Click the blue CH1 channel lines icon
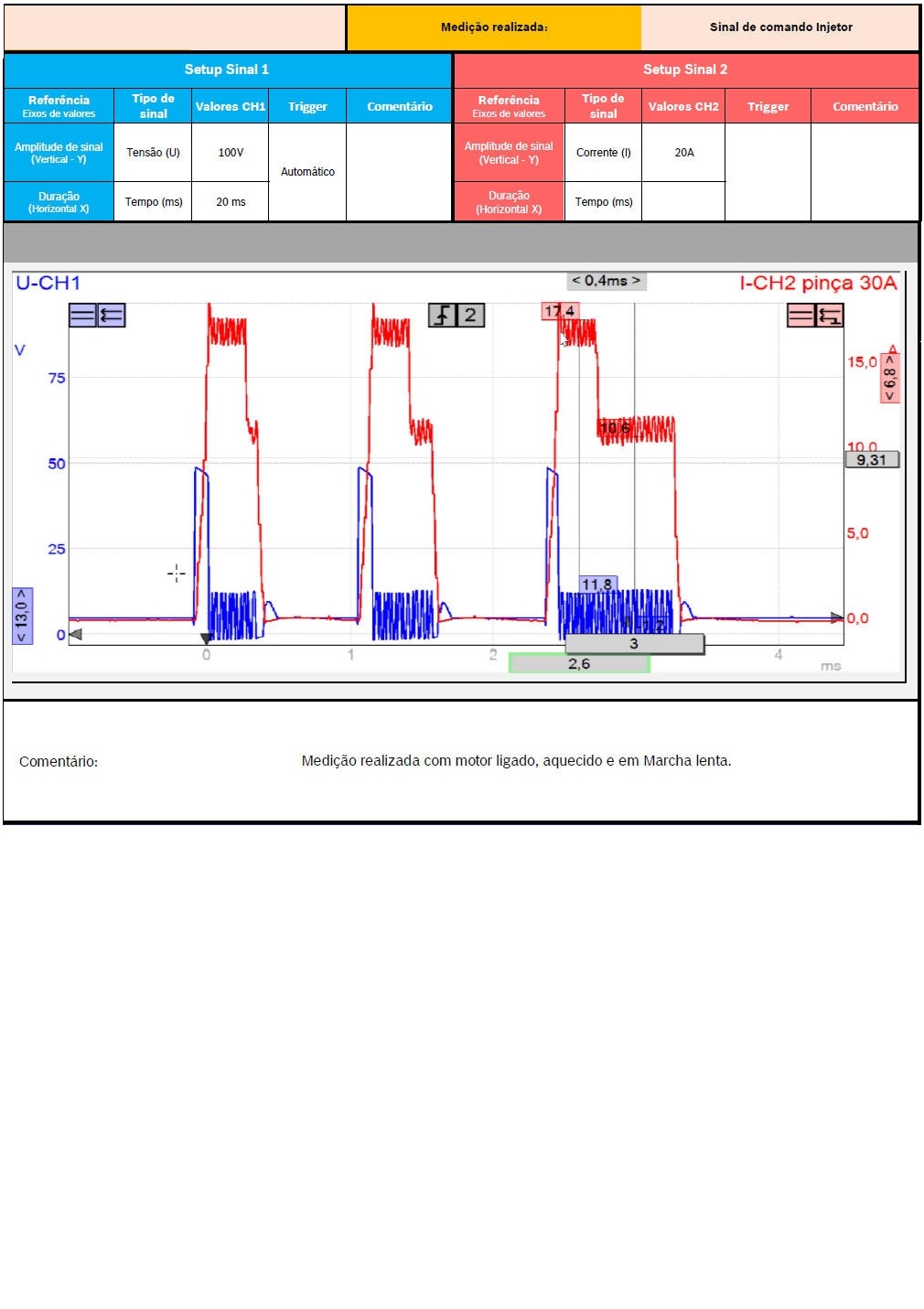 (82, 316)
